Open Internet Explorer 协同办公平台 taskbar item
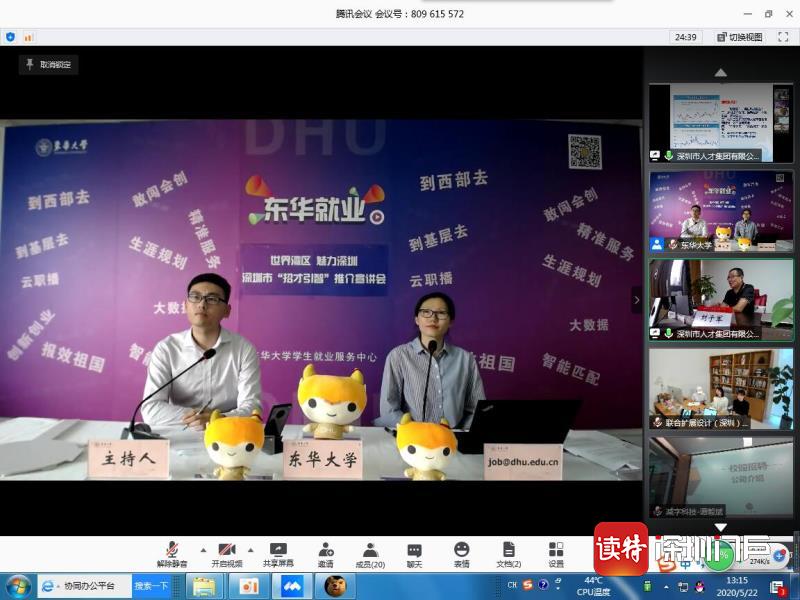The width and height of the screenshot is (800, 600). (84, 586)
